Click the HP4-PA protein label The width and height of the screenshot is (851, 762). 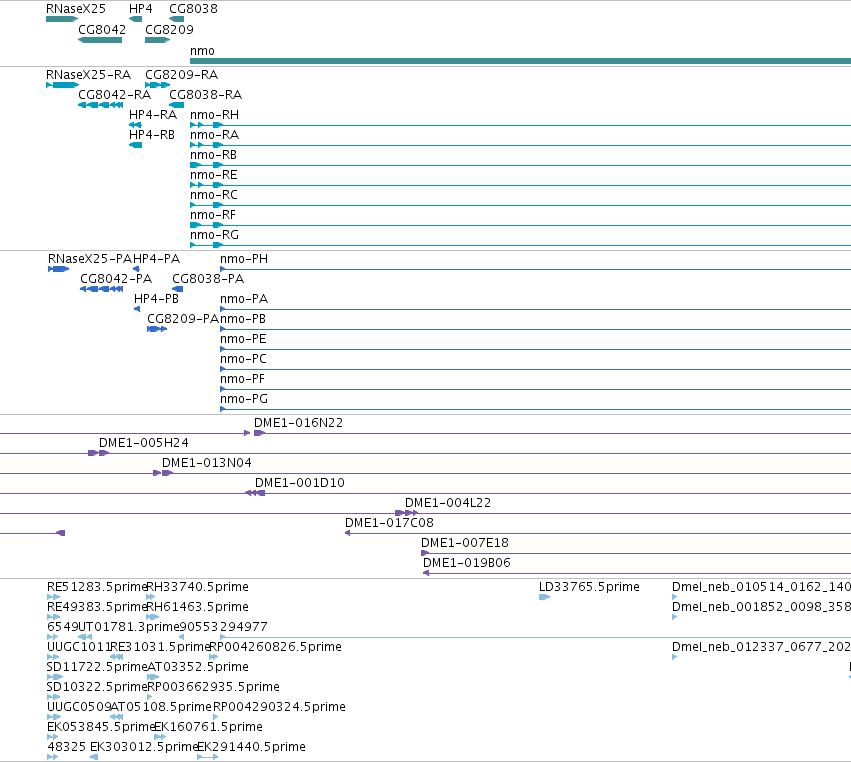click(x=157, y=259)
